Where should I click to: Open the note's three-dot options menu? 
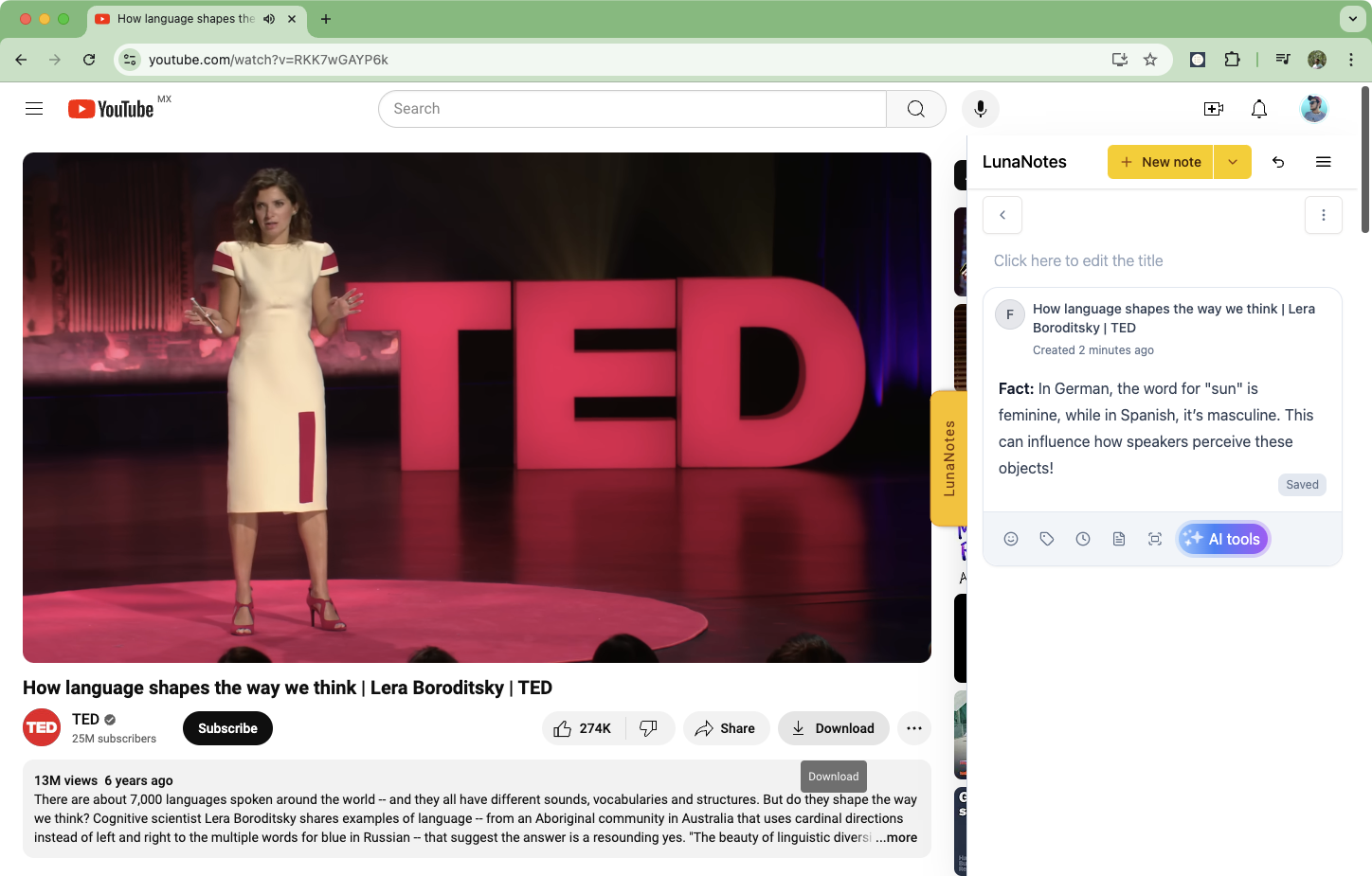(1324, 215)
